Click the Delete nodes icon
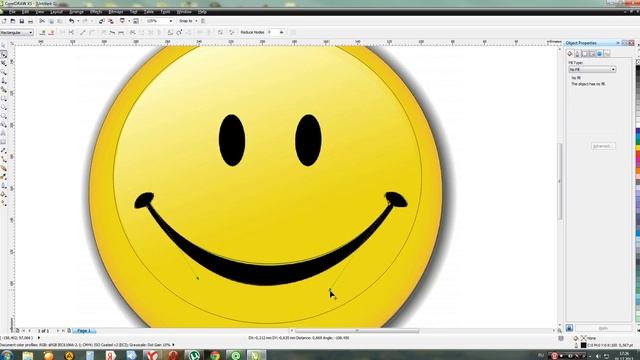The image size is (640, 360). pyautogui.click(x=51, y=32)
